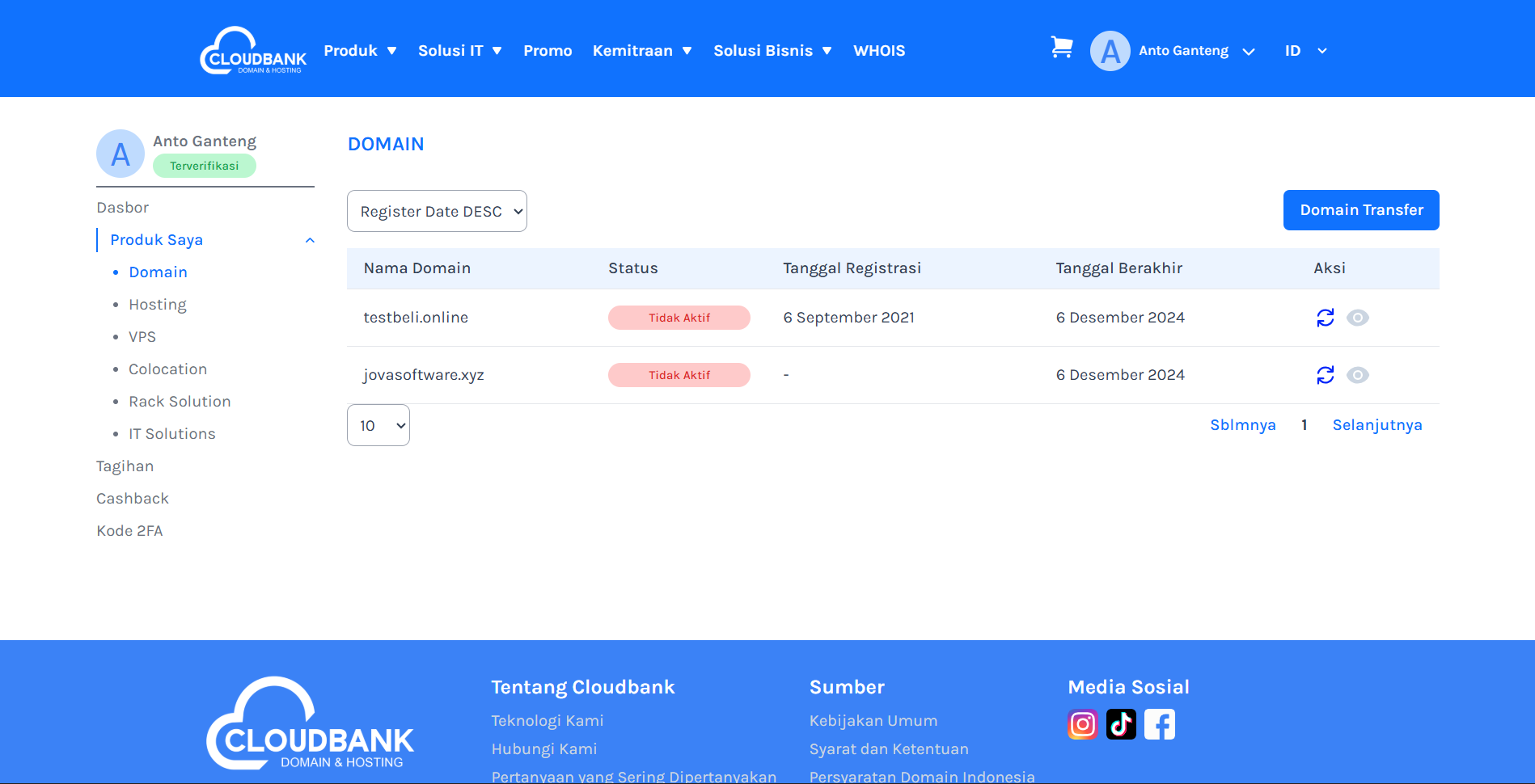Click the renew icon for testbeli.online
This screenshot has width=1535, height=784.
(1325, 318)
